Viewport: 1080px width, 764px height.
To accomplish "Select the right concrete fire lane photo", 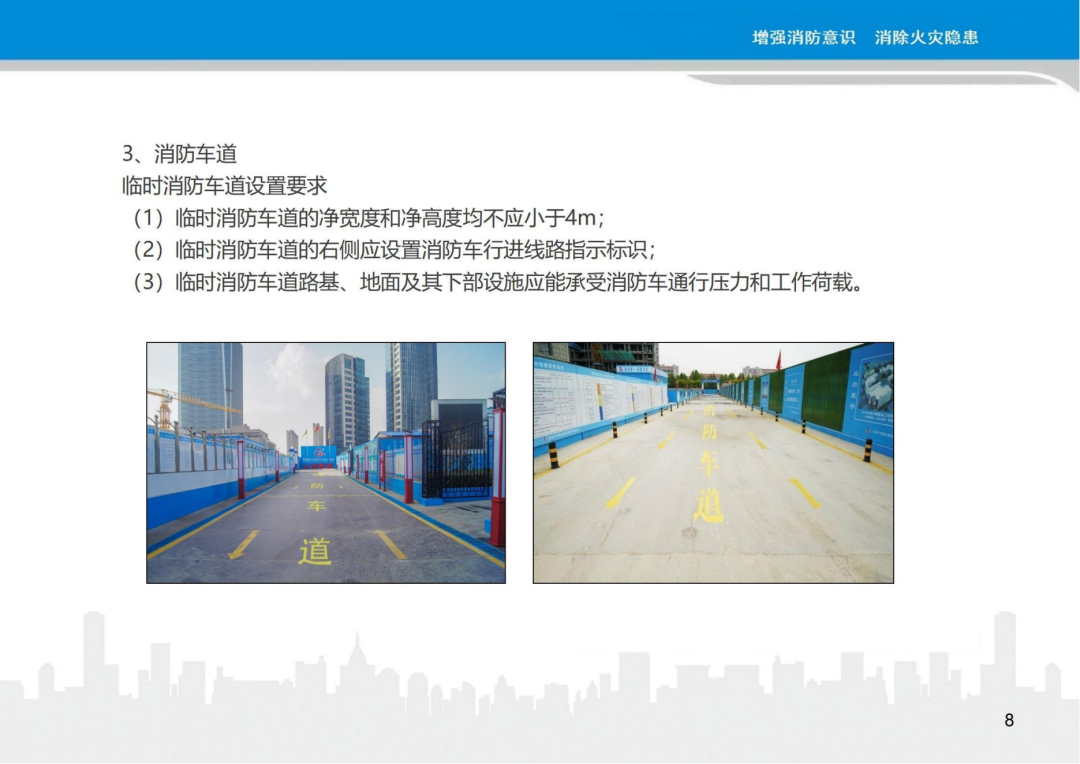I will pos(713,463).
